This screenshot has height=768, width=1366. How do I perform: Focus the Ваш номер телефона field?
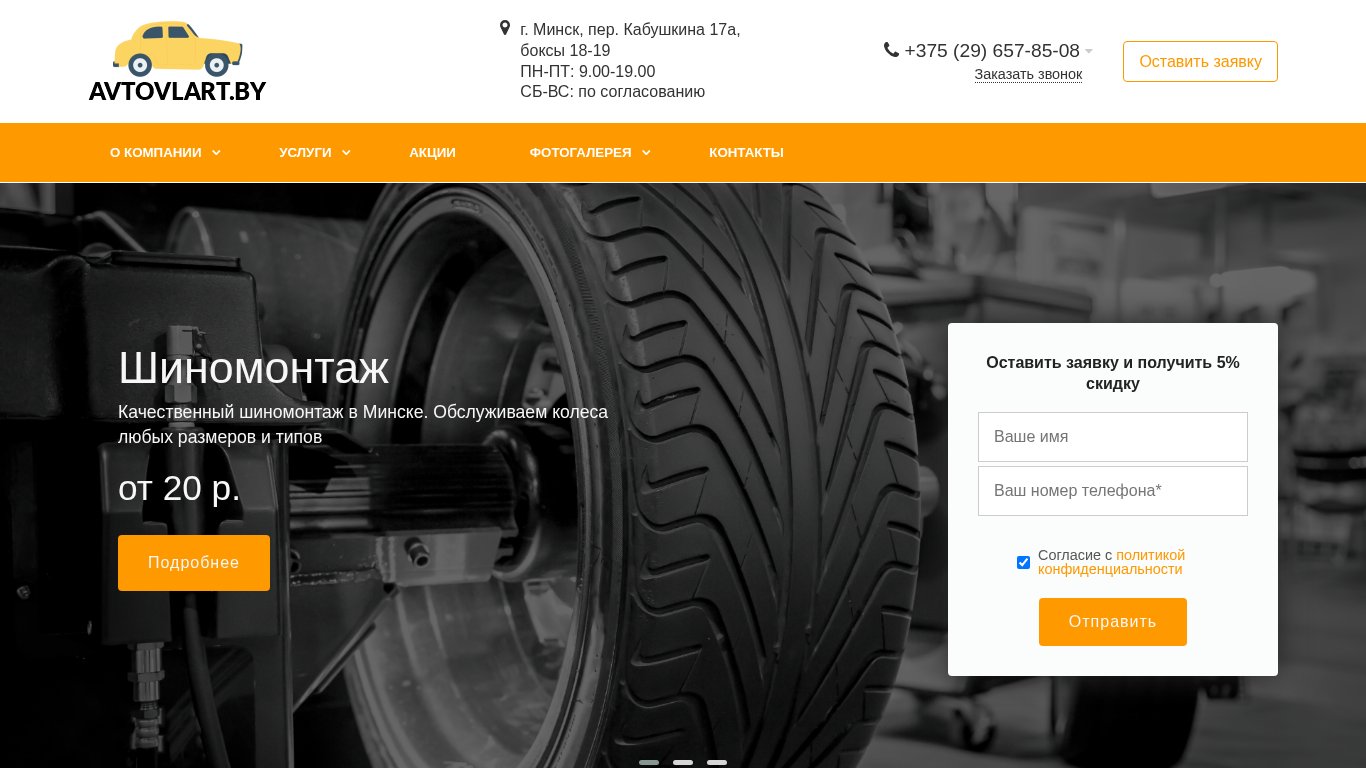click(1113, 491)
